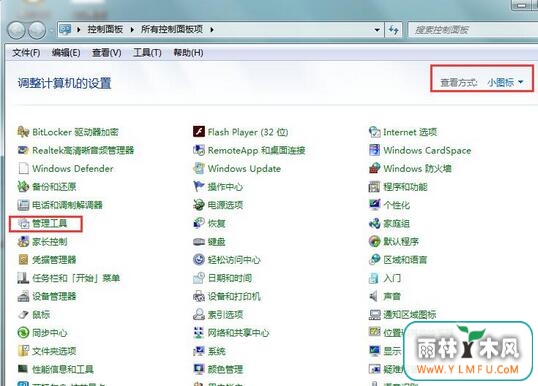Screen dimensions: 538x386
Task: Open the 个性化 icon
Action: [x=375, y=205]
